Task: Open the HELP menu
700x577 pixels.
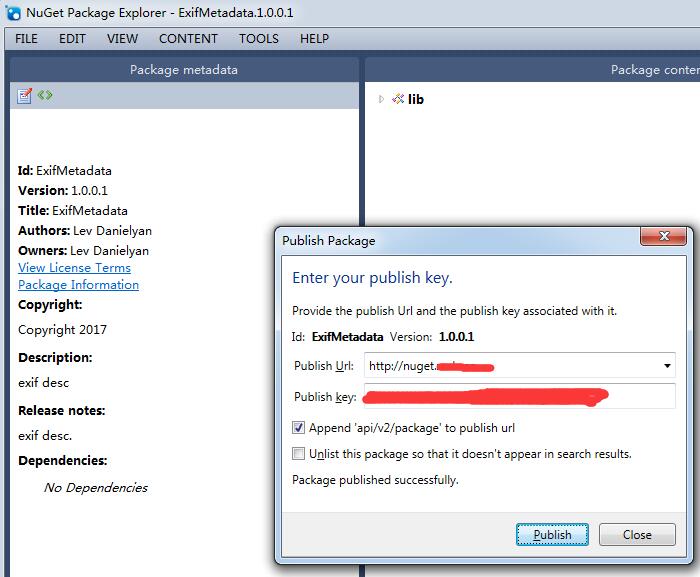Action: click(x=314, y=39)
